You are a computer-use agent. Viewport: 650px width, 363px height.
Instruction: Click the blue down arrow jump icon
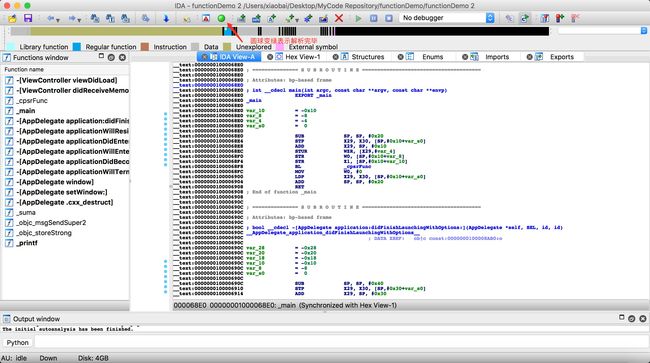pos(166,18)
